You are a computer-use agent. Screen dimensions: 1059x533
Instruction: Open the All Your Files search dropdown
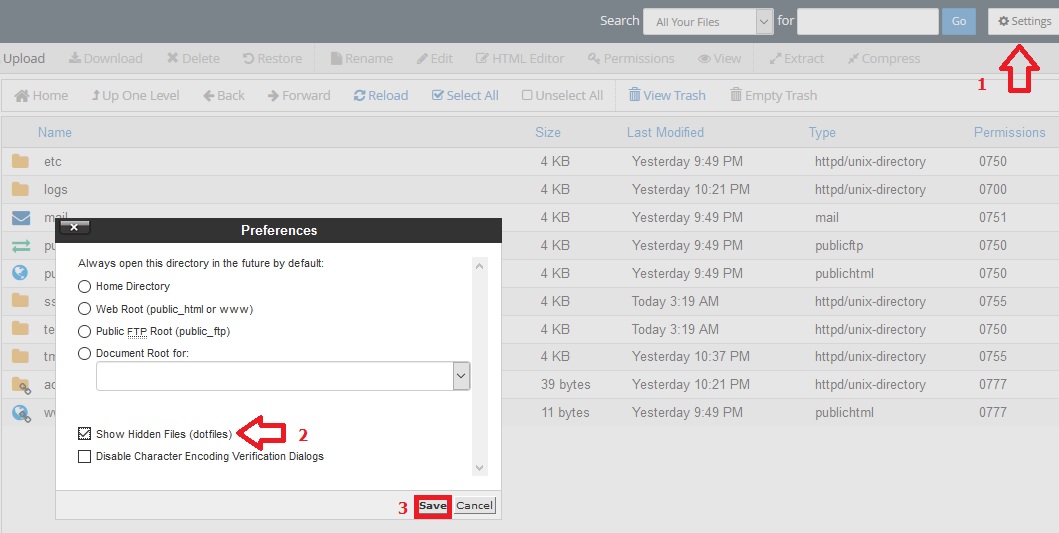pos(708,22)
